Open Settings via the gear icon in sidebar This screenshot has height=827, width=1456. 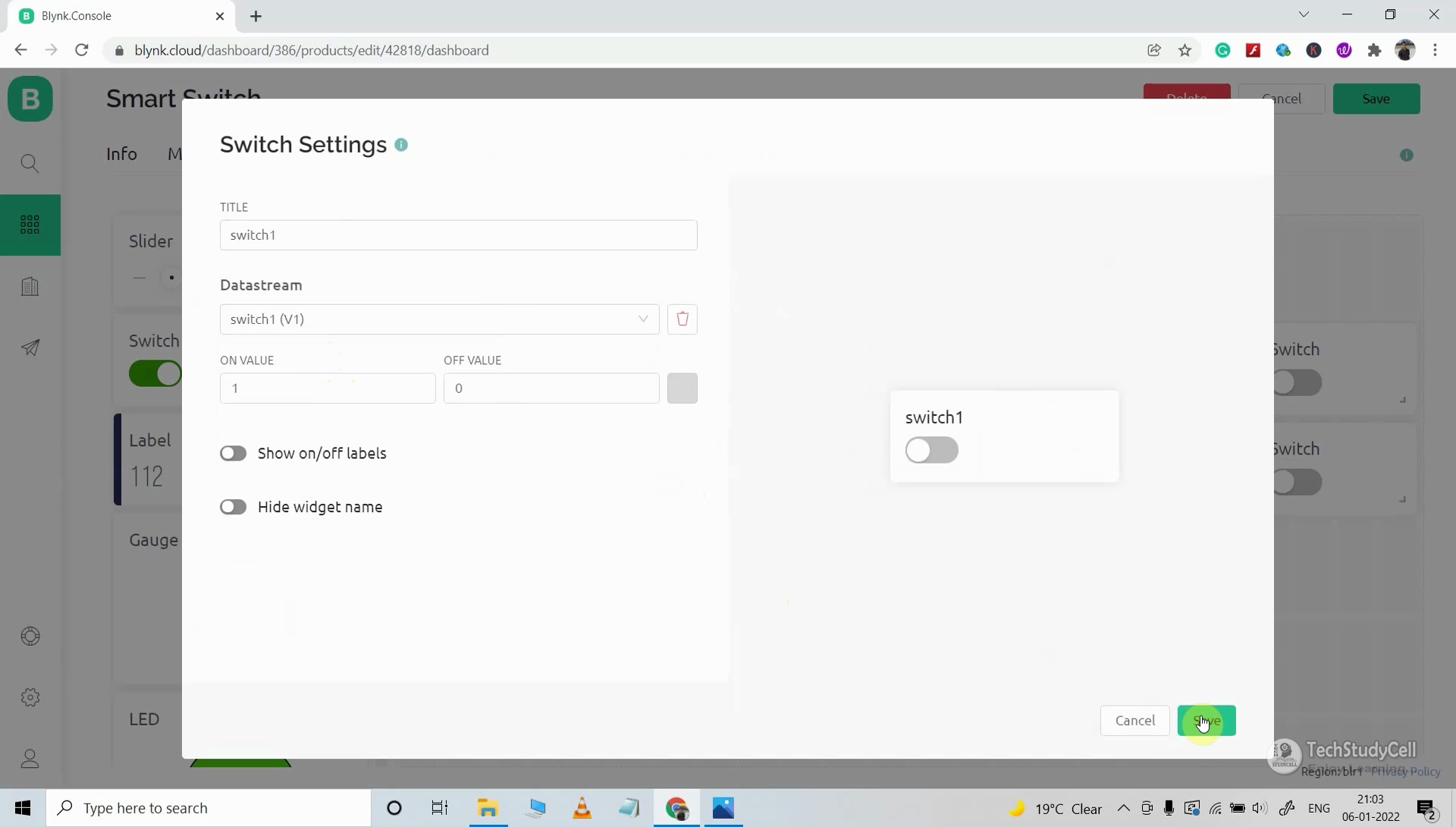(30, 697)
